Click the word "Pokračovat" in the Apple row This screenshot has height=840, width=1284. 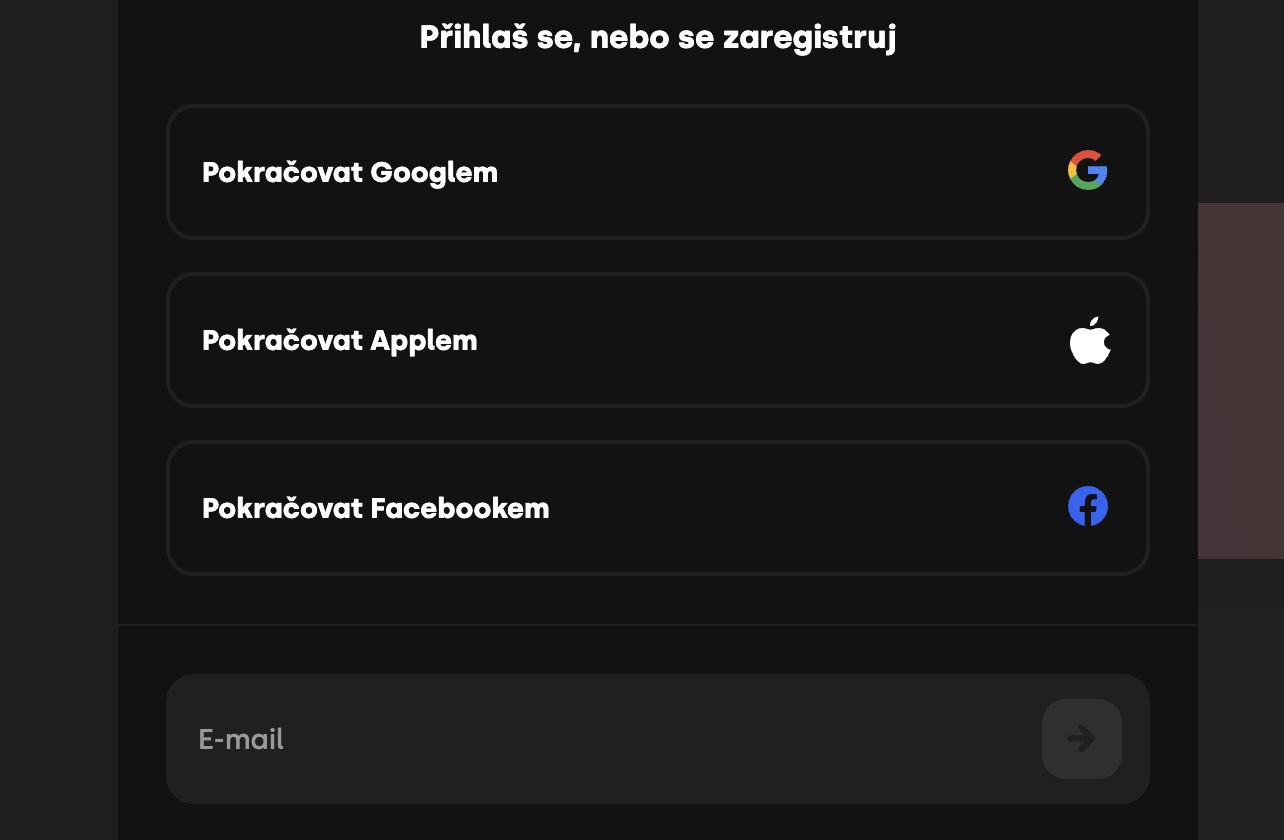coord(282,340)
